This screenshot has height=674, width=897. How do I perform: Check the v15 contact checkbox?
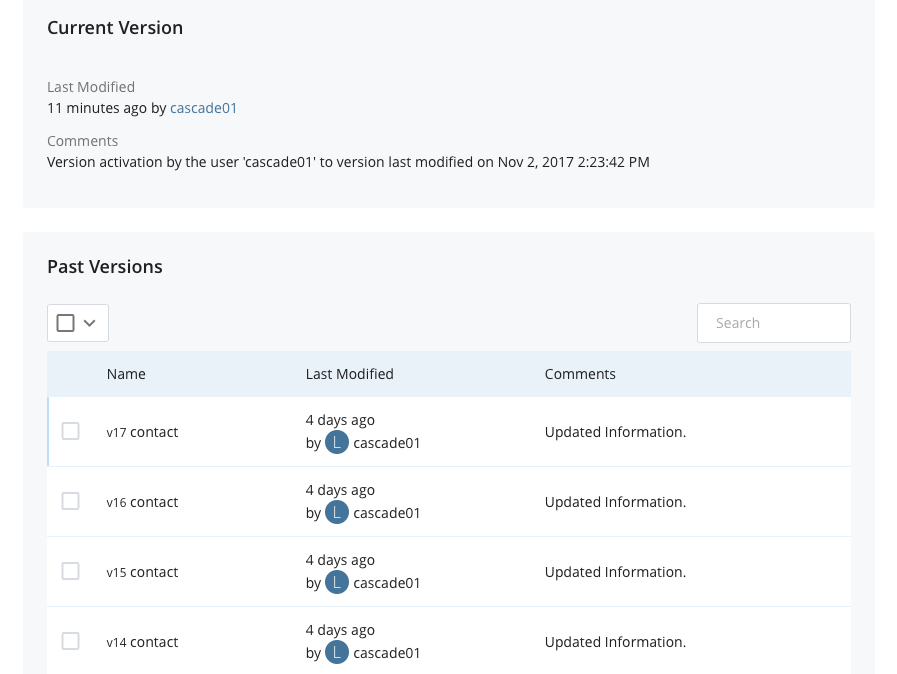(x=70, y=571)
